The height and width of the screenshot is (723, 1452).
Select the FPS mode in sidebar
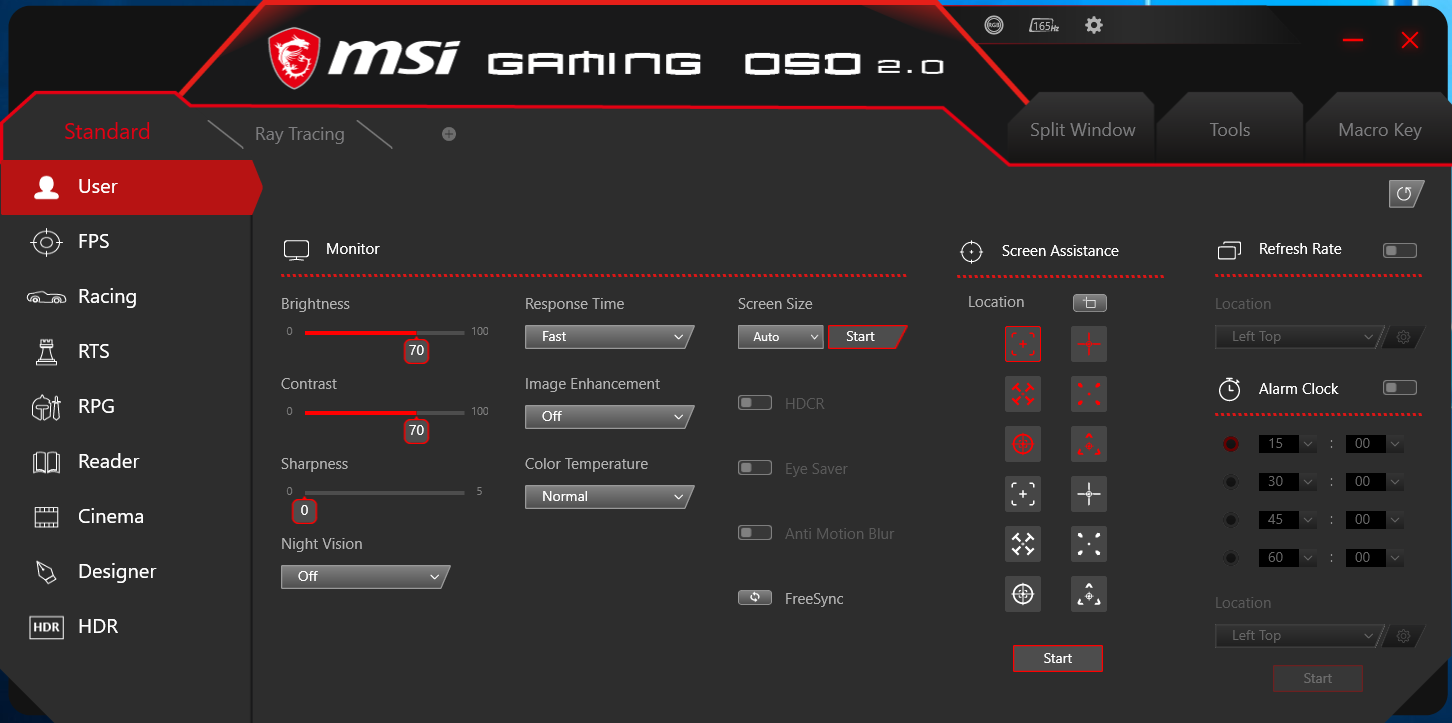click(x=125, y=242)
